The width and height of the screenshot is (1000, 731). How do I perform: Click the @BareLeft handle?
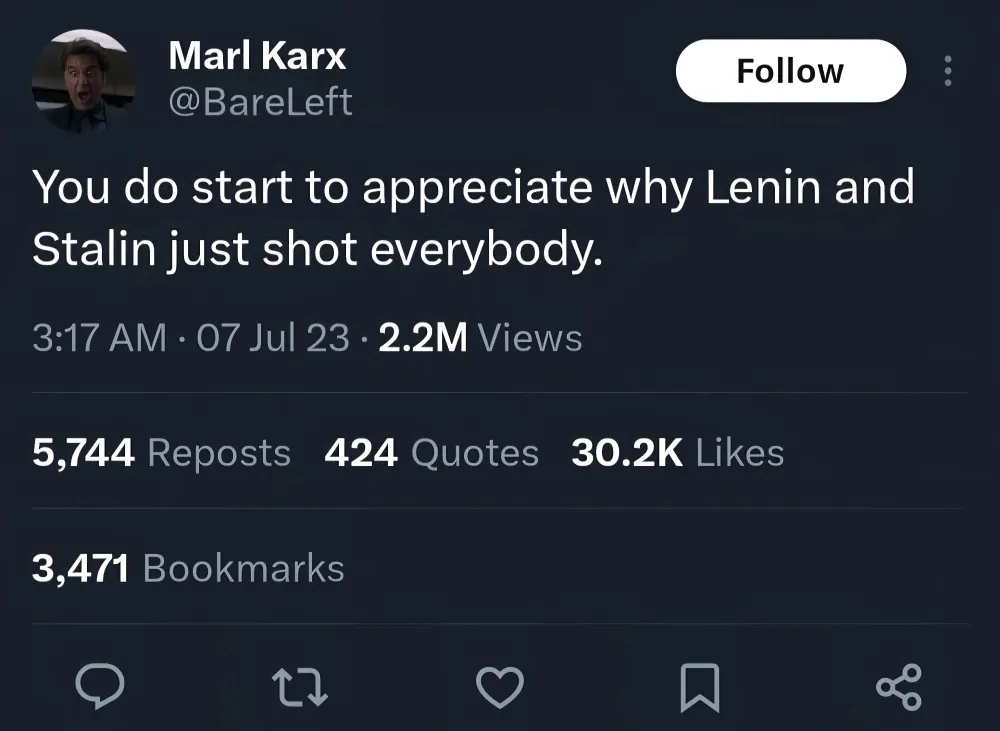[260, 101]
